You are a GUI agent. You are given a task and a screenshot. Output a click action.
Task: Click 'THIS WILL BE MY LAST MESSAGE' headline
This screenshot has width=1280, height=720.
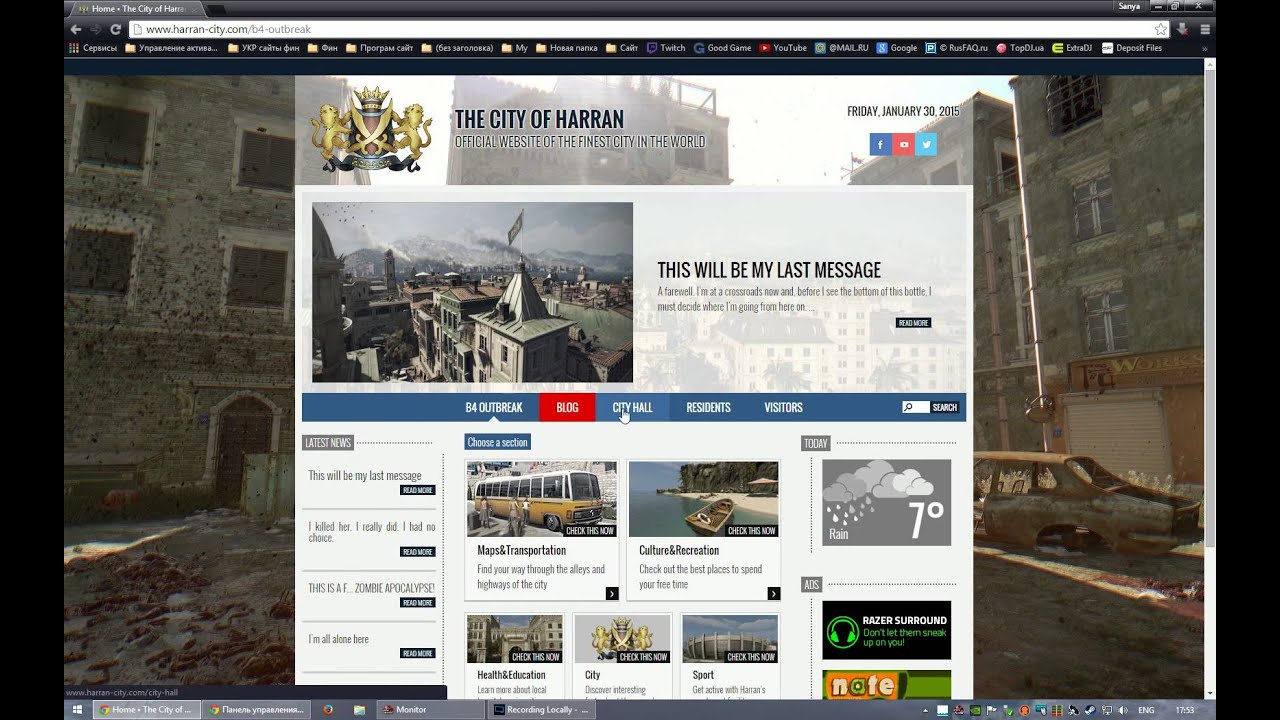pos(769,270)
